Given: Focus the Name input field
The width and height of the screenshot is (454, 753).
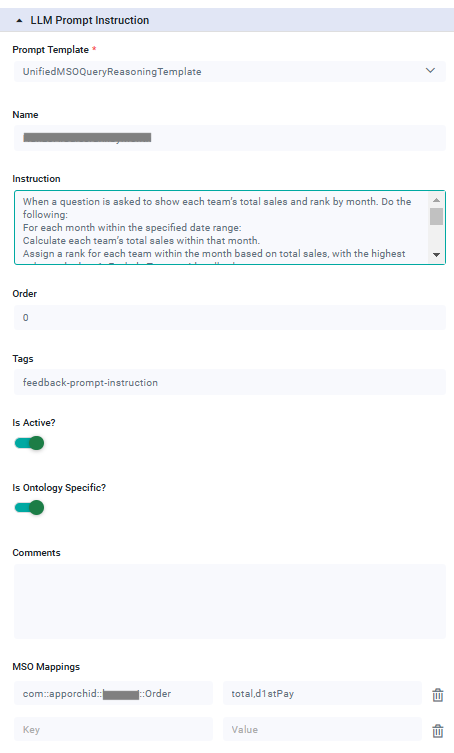Looking at the screenshot, I should pos(230,138).
